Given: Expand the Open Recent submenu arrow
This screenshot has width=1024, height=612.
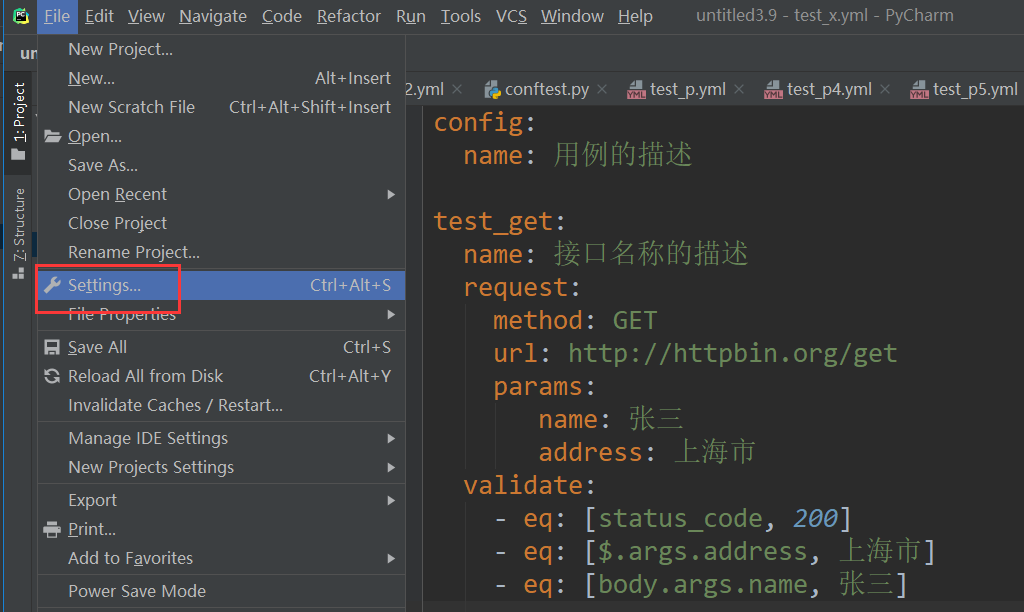Looking at the screenshot, I should tap(391, 194).
